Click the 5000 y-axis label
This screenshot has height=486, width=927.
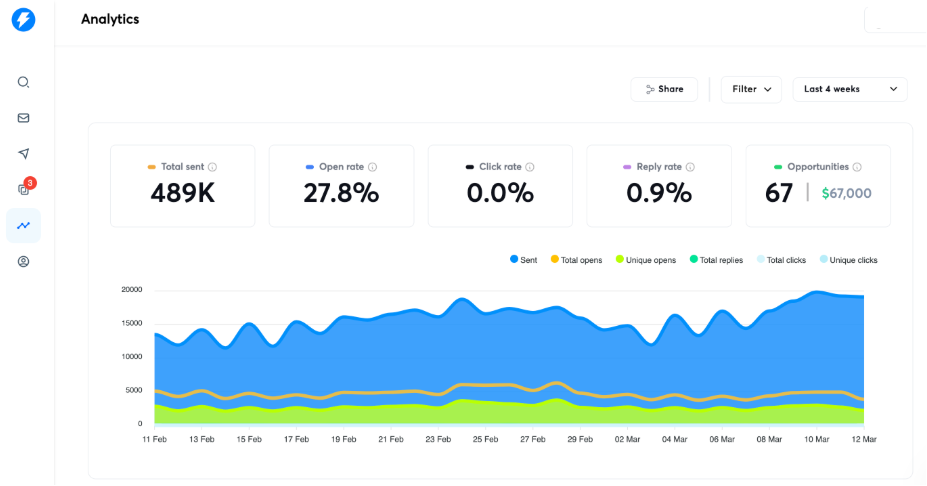click(134, 390)
